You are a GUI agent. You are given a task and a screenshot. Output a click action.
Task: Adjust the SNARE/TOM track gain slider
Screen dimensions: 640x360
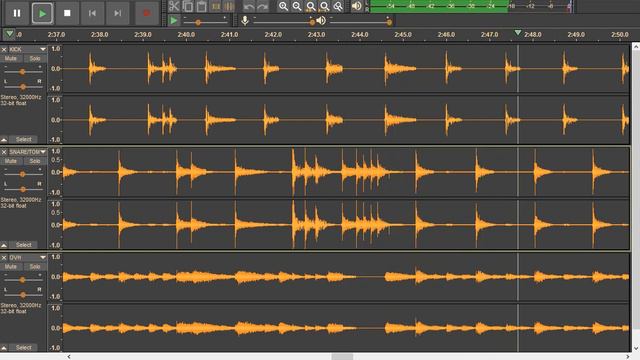[x=22, y=174]
